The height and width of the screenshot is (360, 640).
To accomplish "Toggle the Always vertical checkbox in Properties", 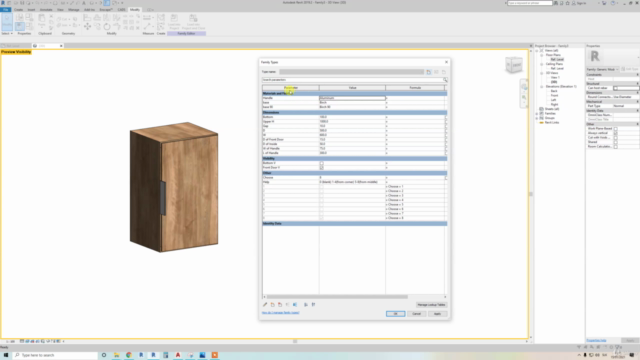I will 616,133.
